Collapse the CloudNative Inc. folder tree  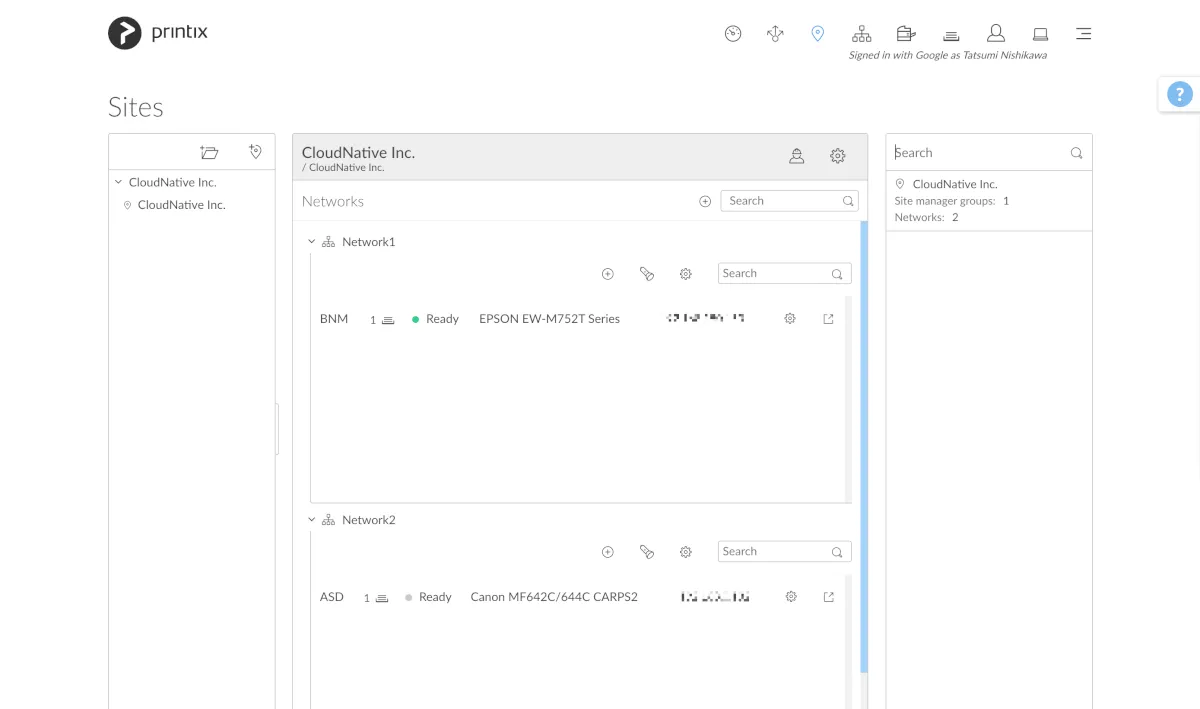[x=119, y=183]
